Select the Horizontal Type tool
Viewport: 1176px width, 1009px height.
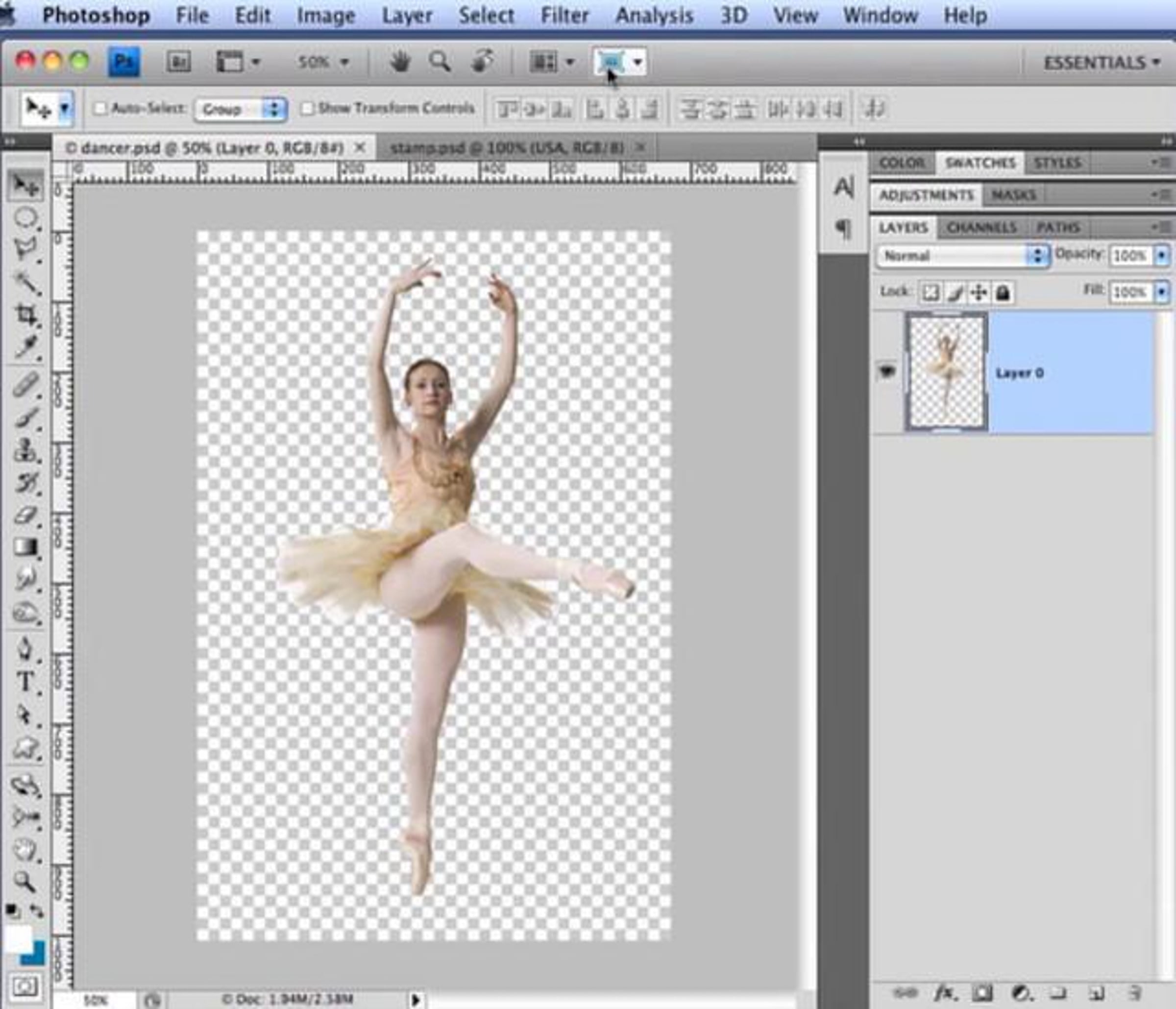point(25,682)
